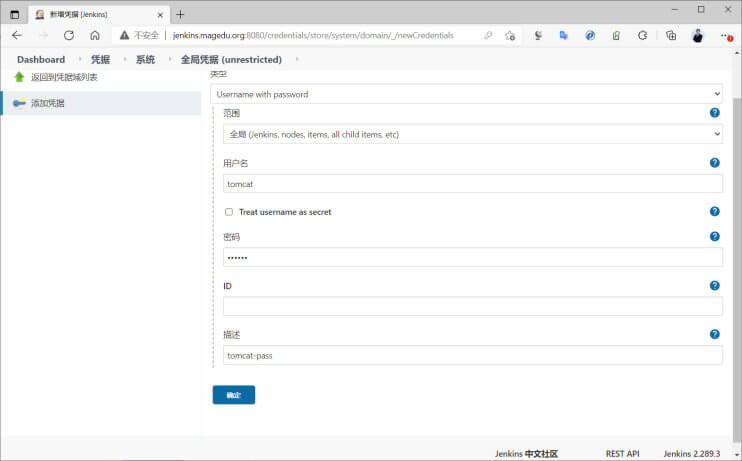Open Jenkins 中文社区 footer link
Viewport: 742px width, 461px height.
[526, 453]
